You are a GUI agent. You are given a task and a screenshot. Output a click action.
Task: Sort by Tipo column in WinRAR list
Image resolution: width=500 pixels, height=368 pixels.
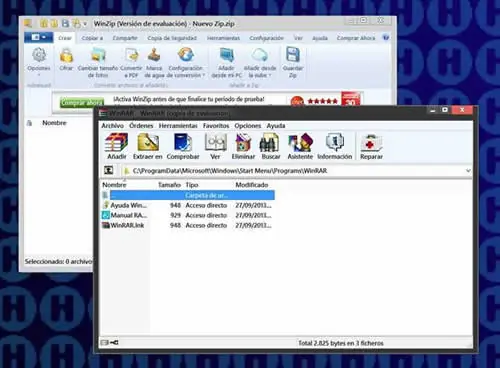point(192,185)
